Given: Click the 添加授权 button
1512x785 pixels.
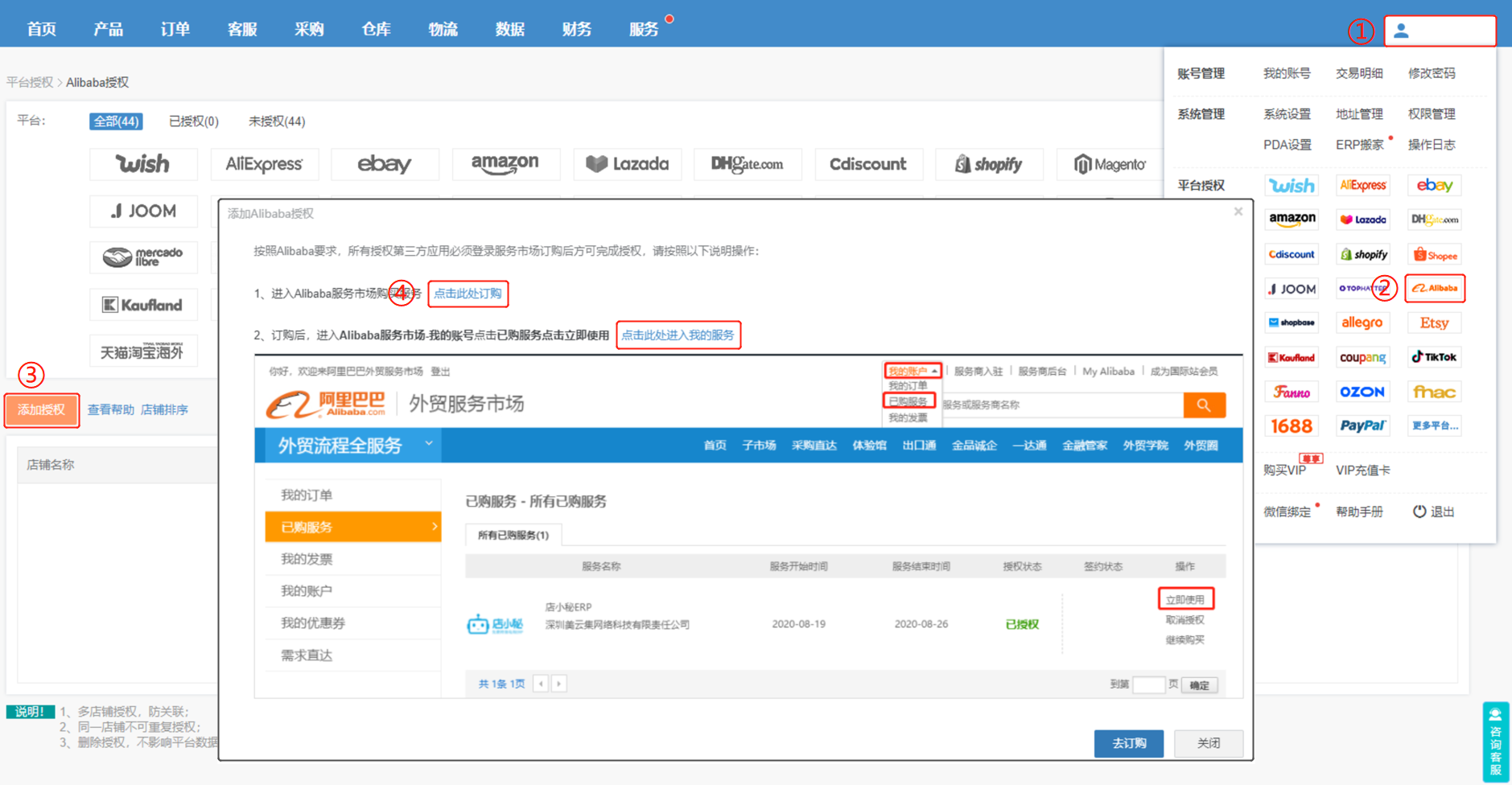Looking at the screenshot, I should [41, 410].
